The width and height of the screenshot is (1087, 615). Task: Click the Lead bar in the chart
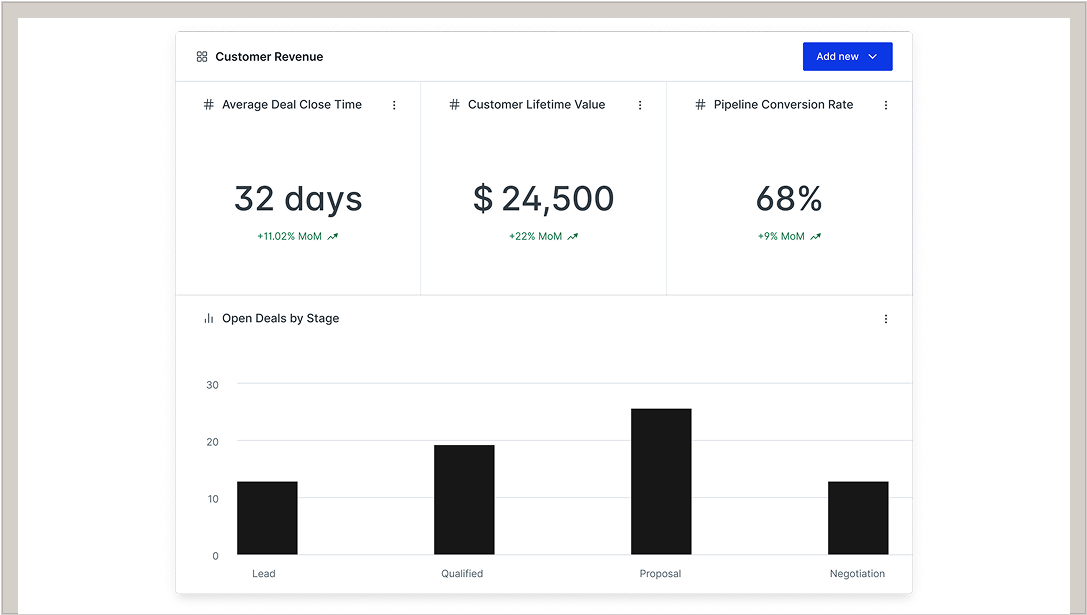pyautogui.click(x=267, y=518)
